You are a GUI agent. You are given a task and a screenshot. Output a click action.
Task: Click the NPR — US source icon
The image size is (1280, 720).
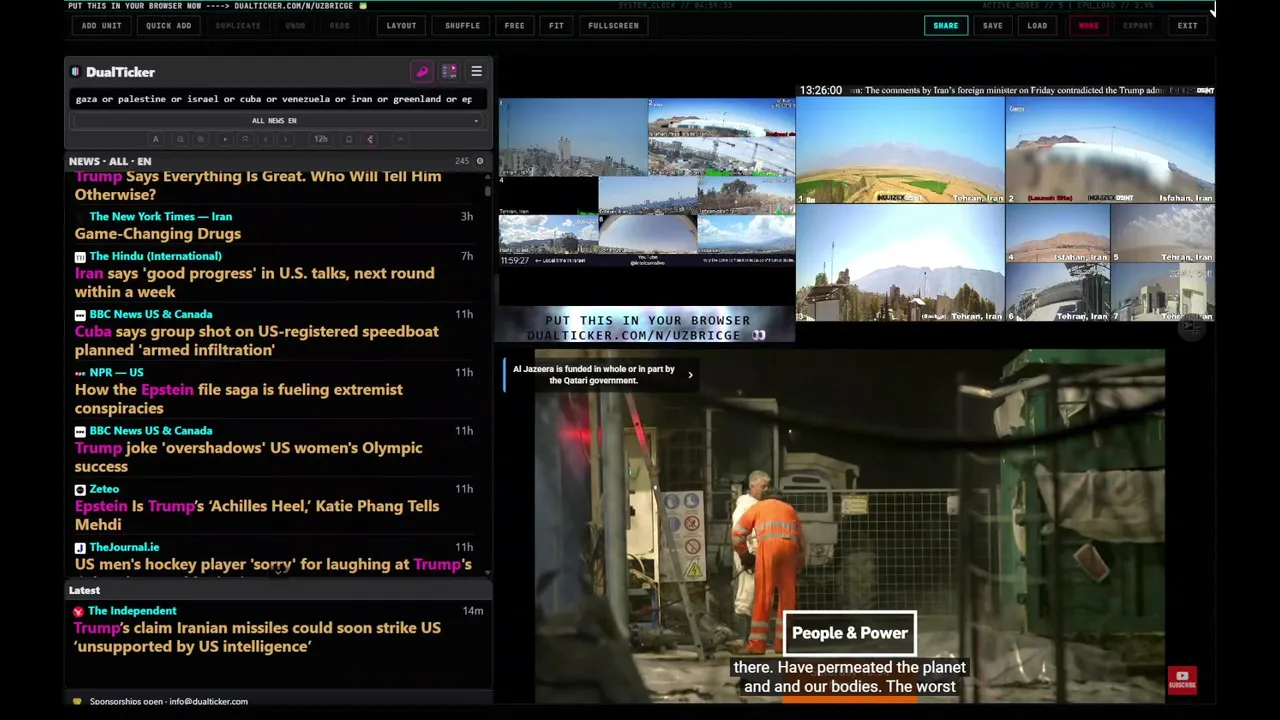pos(80,373)
